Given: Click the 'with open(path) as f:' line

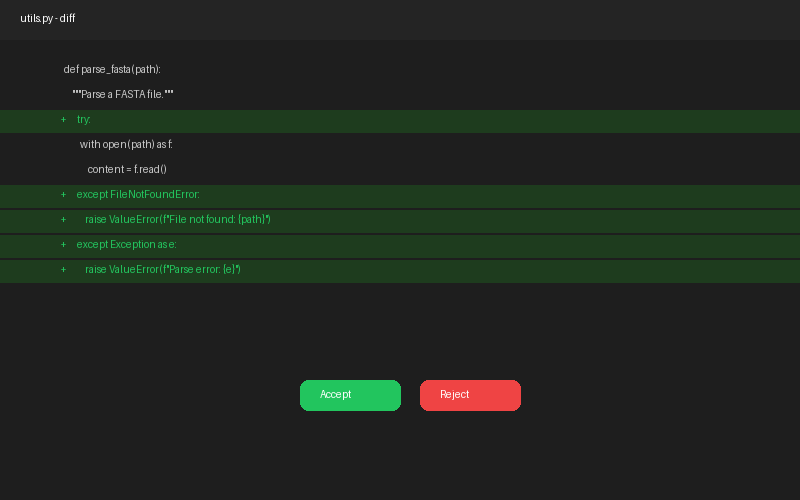Looking at the screenshot, I should pos(126,145).
